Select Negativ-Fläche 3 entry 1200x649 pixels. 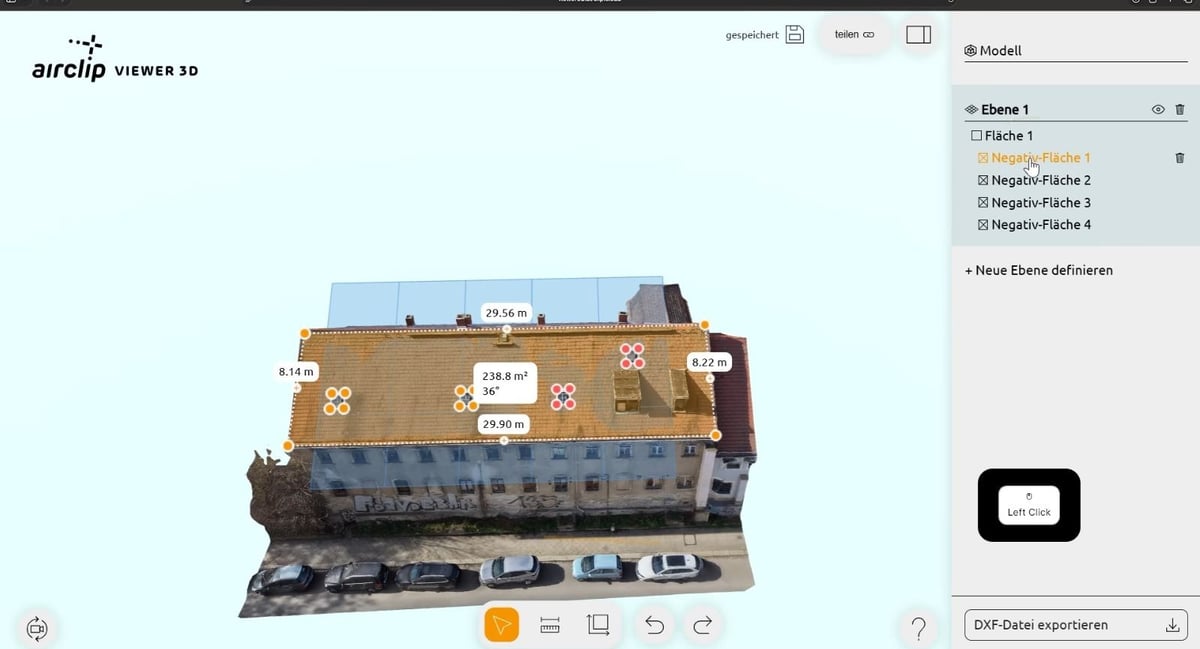coord(1041,202)
